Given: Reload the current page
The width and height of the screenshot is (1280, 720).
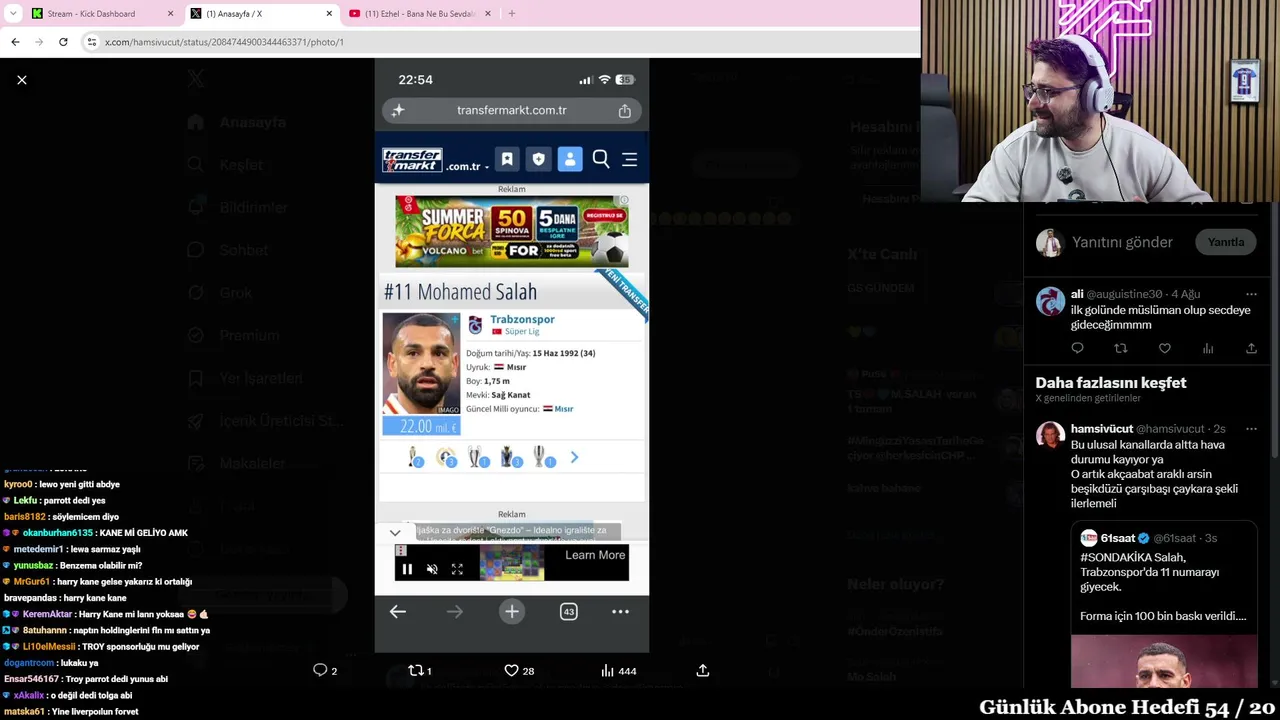Looking at the screenshot, I should pos(63,42).
